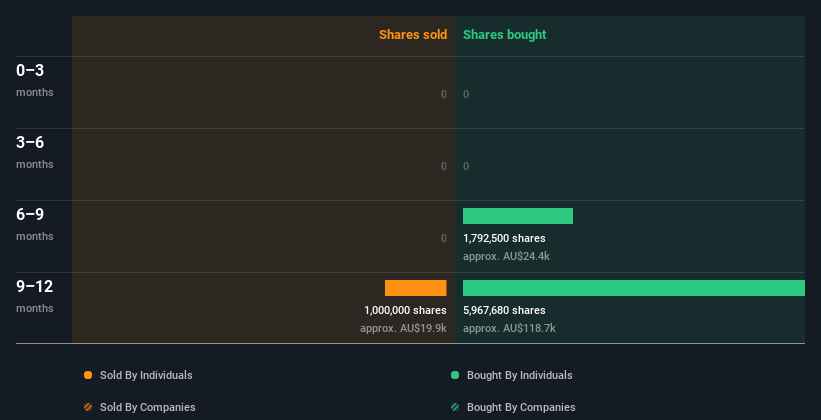
Task: Click the striped Bought By Companies legend icon
Action: click(455, 407)
